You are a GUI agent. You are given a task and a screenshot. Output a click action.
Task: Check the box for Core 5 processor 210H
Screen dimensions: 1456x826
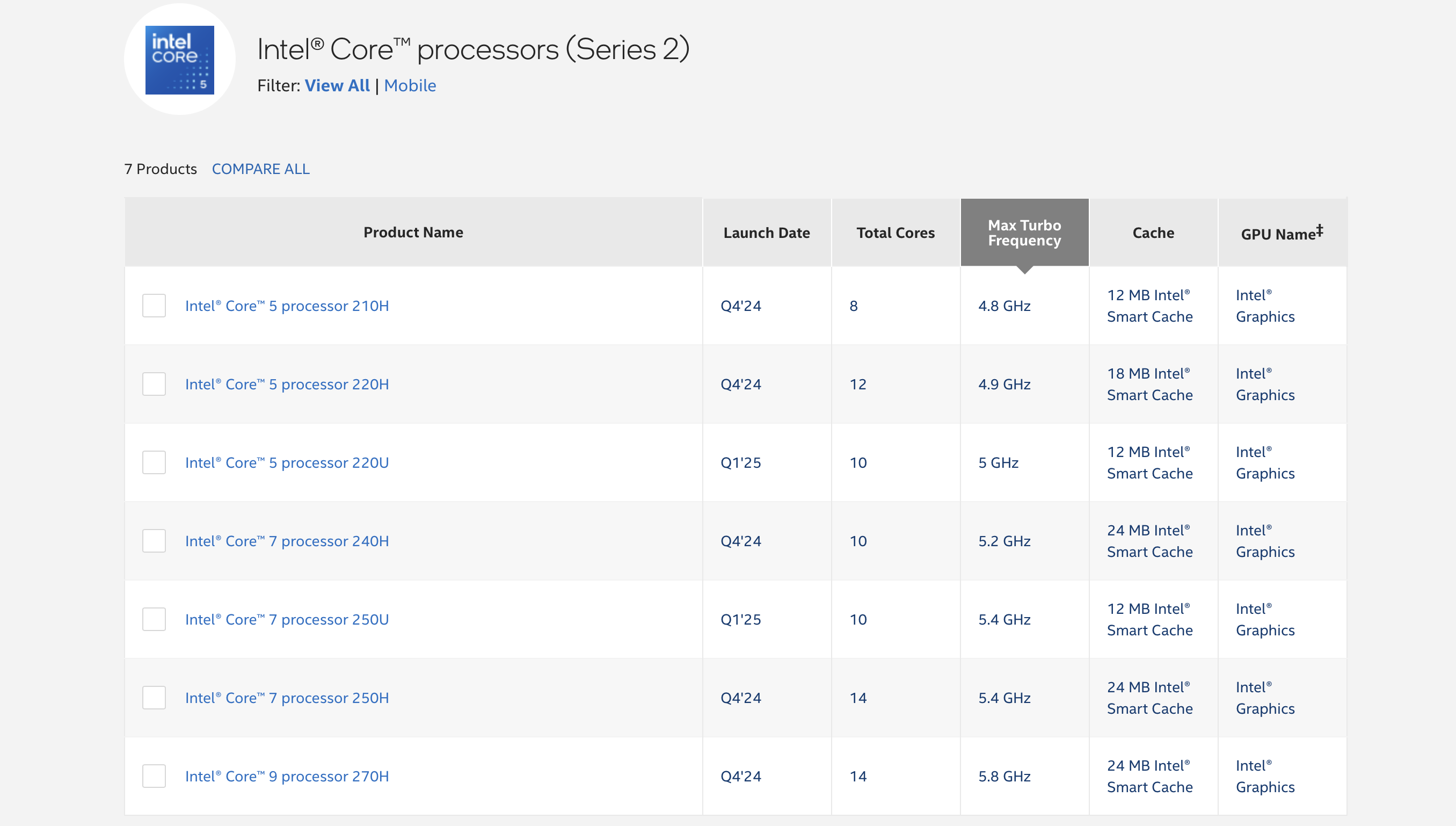tap(154, 306)
